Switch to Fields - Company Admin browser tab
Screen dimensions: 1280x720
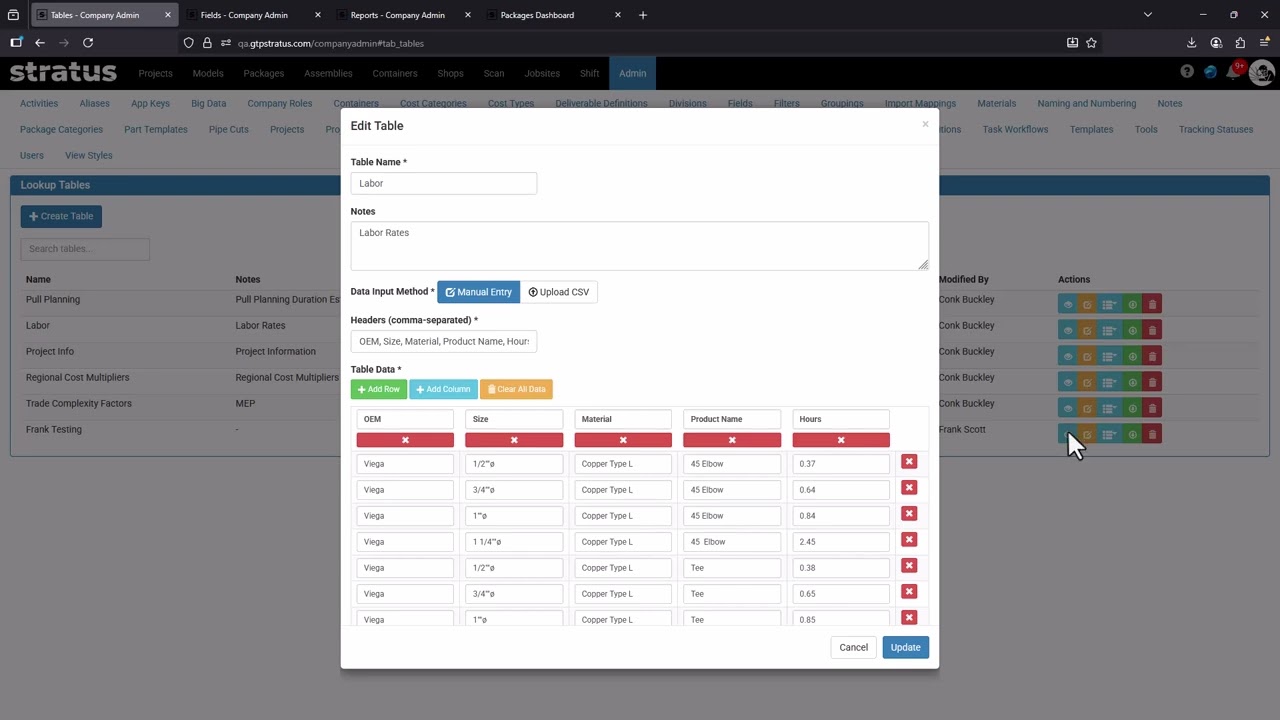[254, 15]
